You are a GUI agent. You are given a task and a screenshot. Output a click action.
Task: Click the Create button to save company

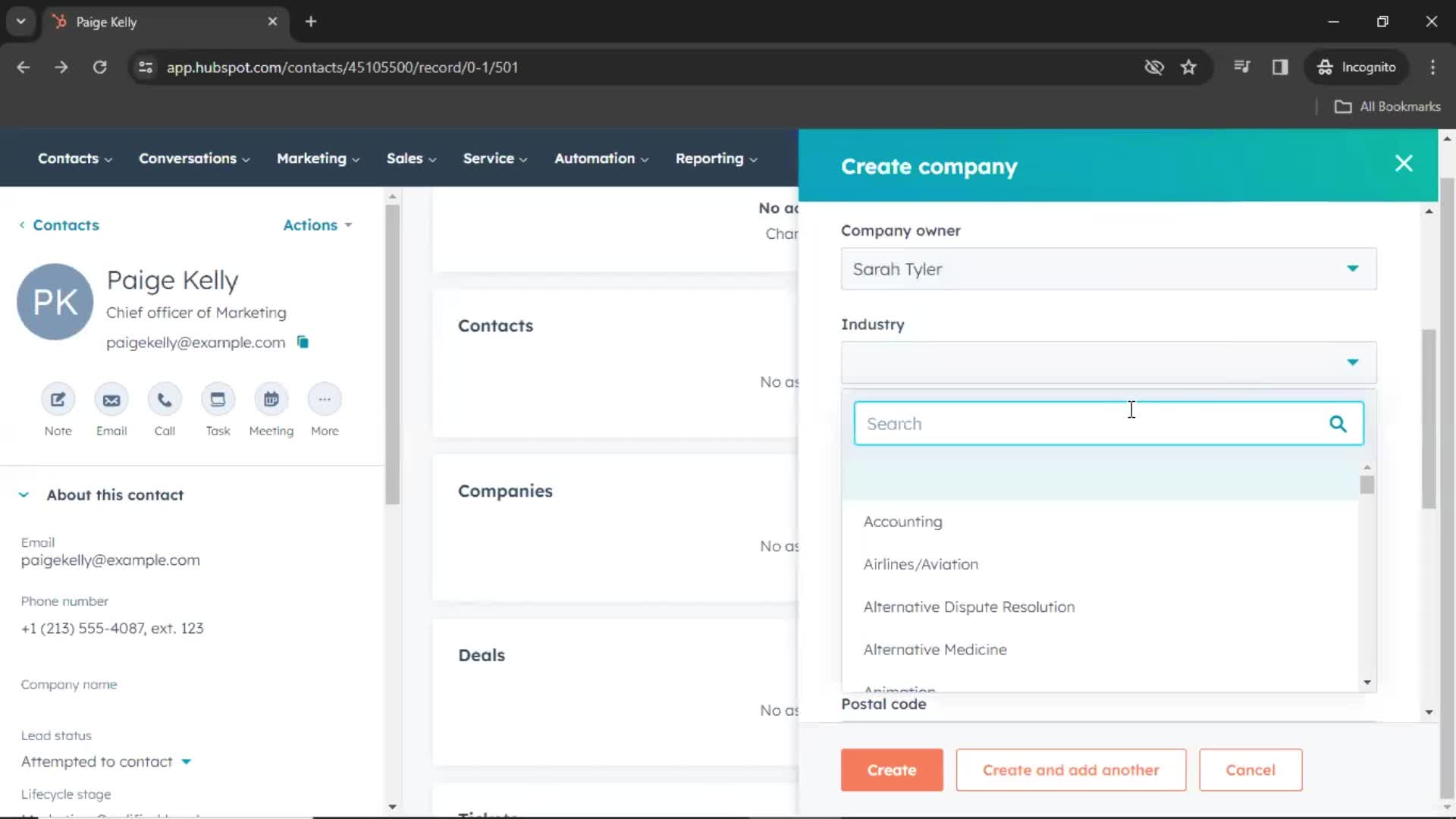[x=892, y=770]
